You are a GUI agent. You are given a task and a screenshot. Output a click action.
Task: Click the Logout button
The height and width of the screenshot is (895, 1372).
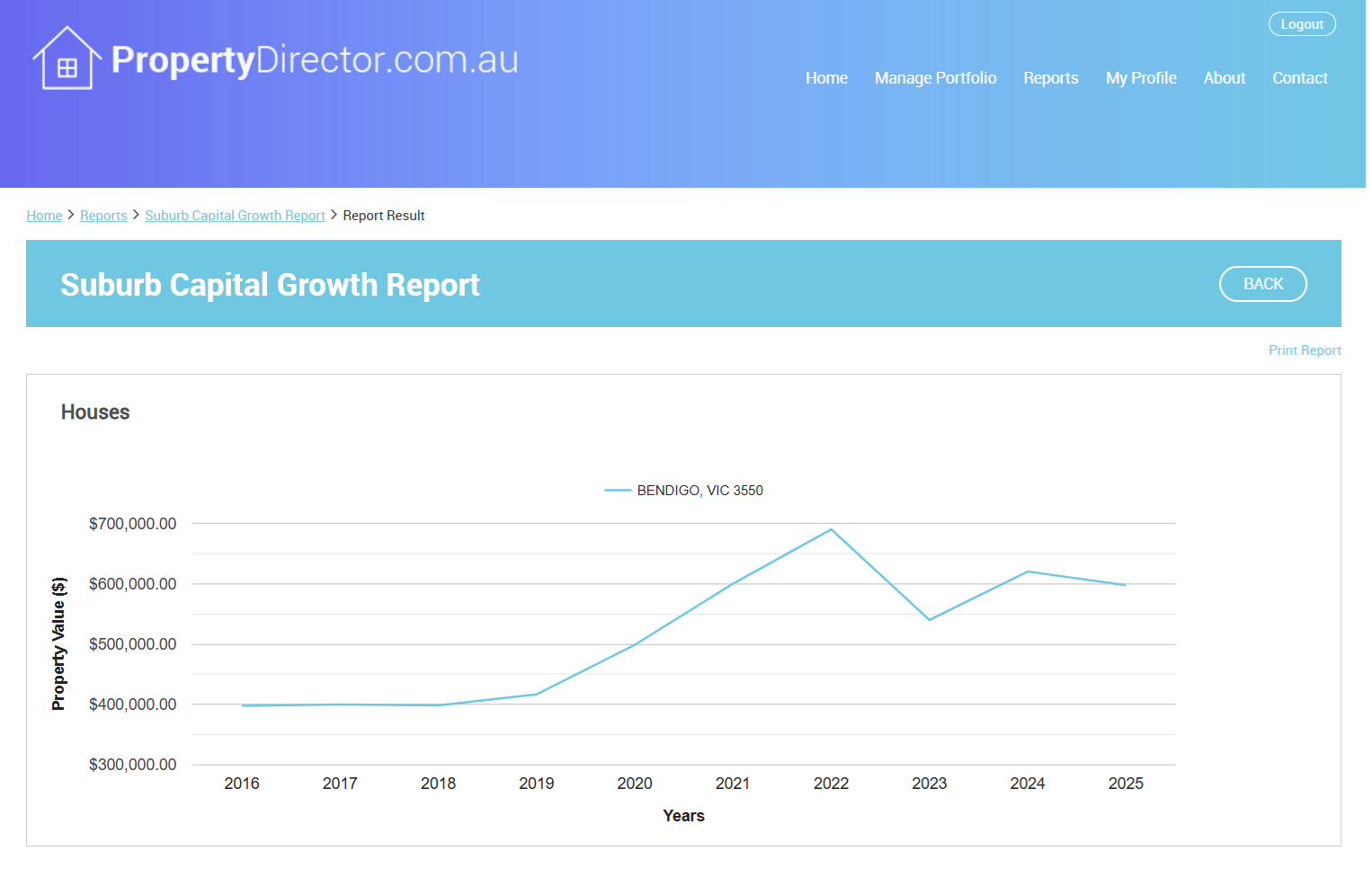point(1301,24)
